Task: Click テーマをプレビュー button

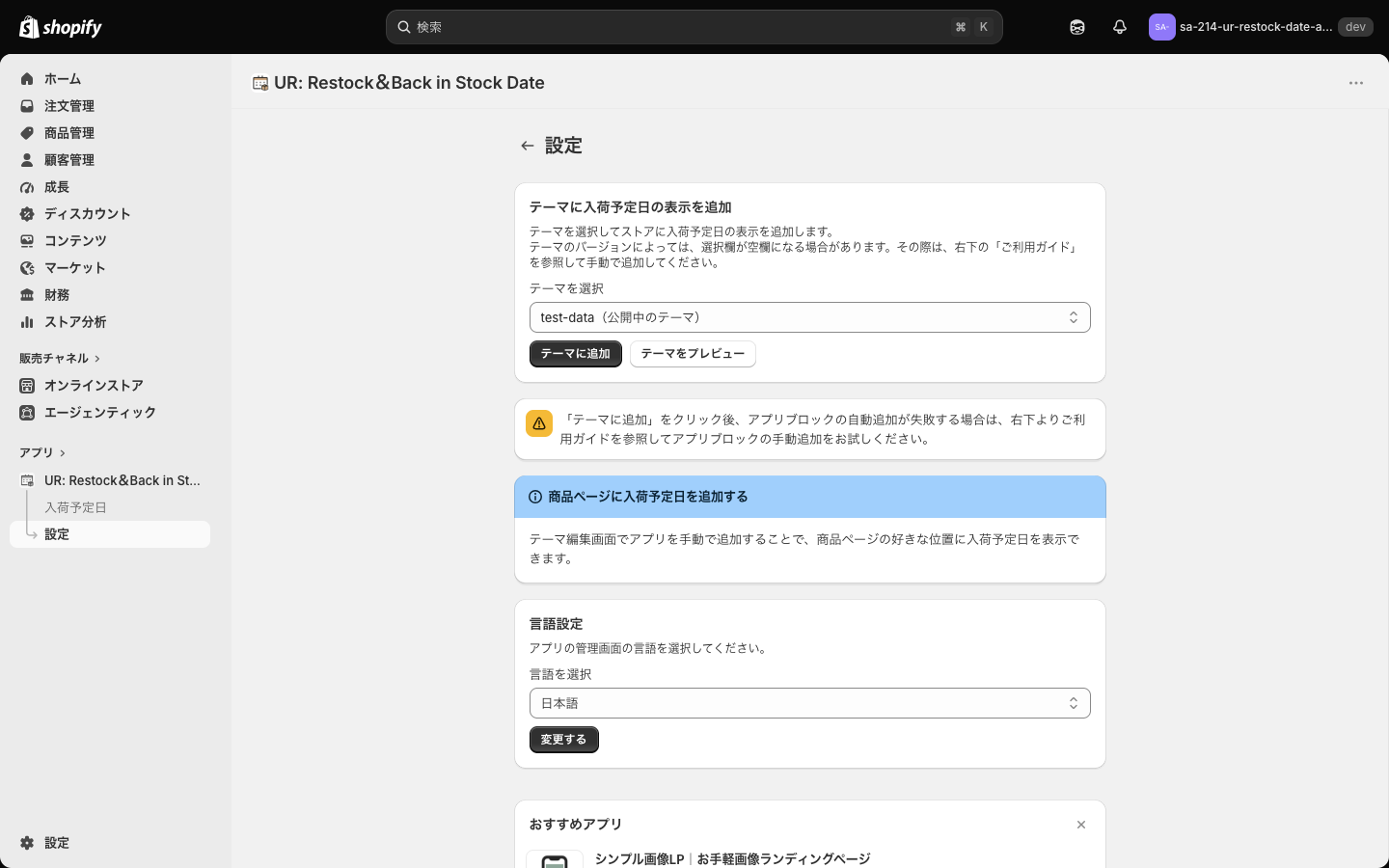Action: 693,354
